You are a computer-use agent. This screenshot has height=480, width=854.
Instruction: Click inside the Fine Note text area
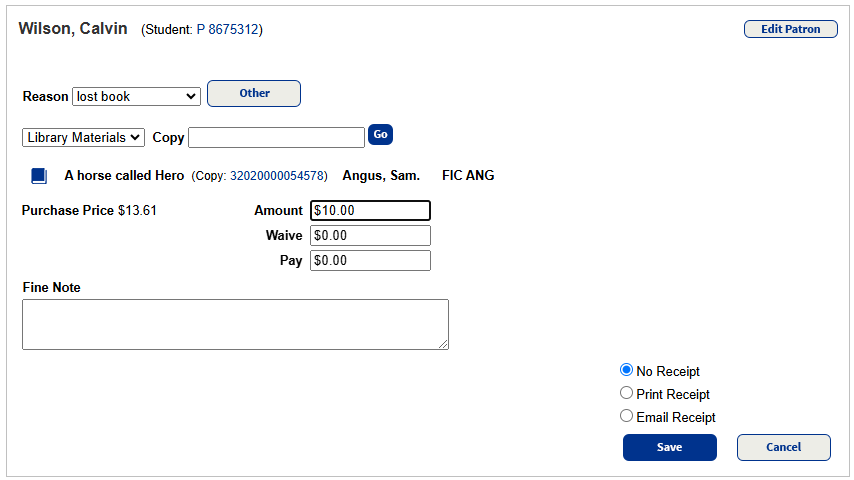click(x=235, y=324)
